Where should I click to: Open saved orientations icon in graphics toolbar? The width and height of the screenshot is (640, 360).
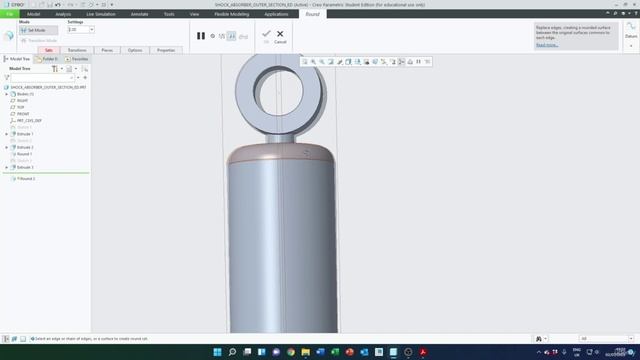[358, 62]
